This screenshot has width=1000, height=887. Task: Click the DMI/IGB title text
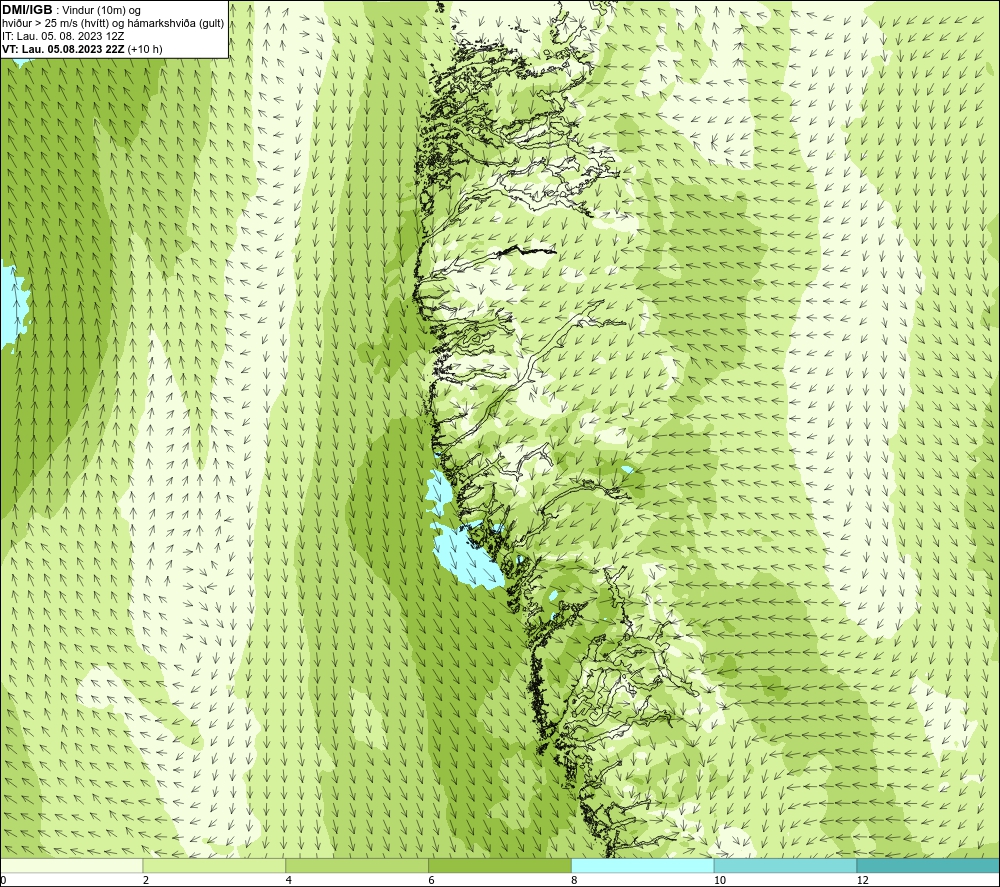(27, 10)
